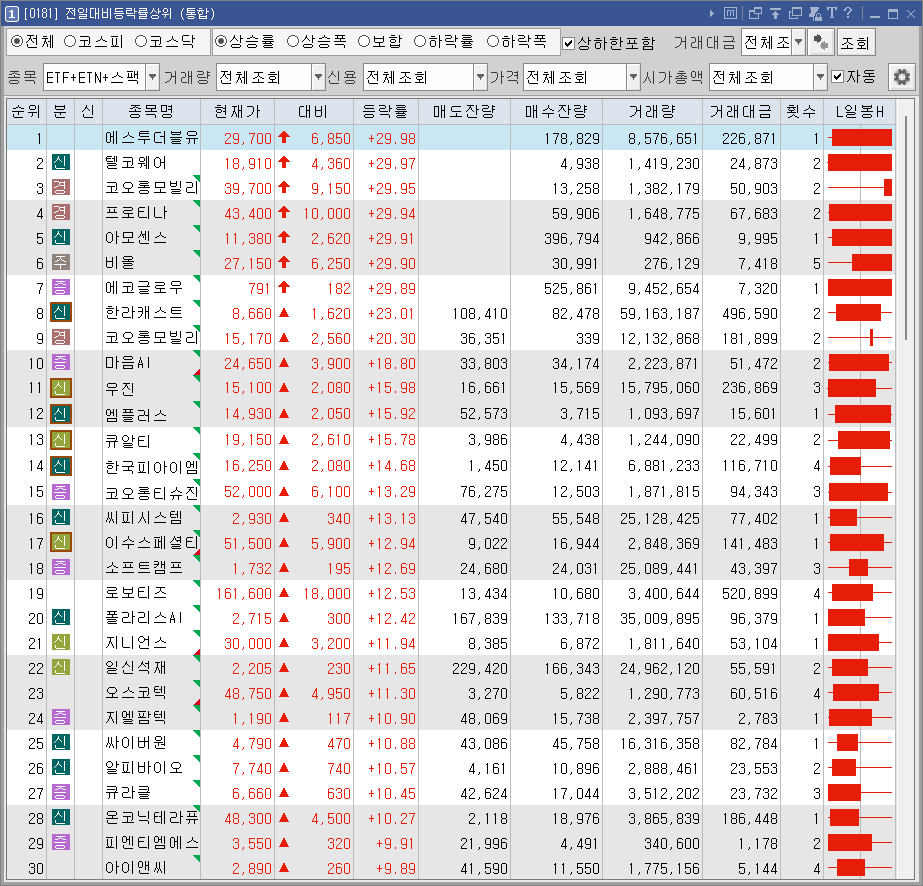Open the 신용 전체조회 dropdown
The image size is (923, 886).
coord(480,77)
